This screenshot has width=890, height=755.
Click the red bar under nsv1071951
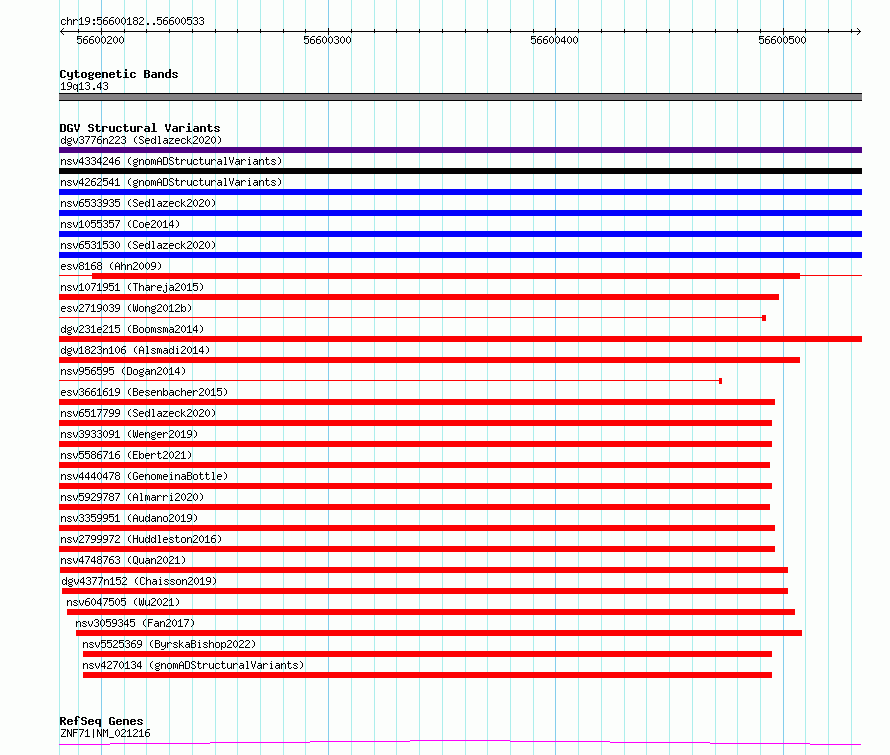coord(419,297)
